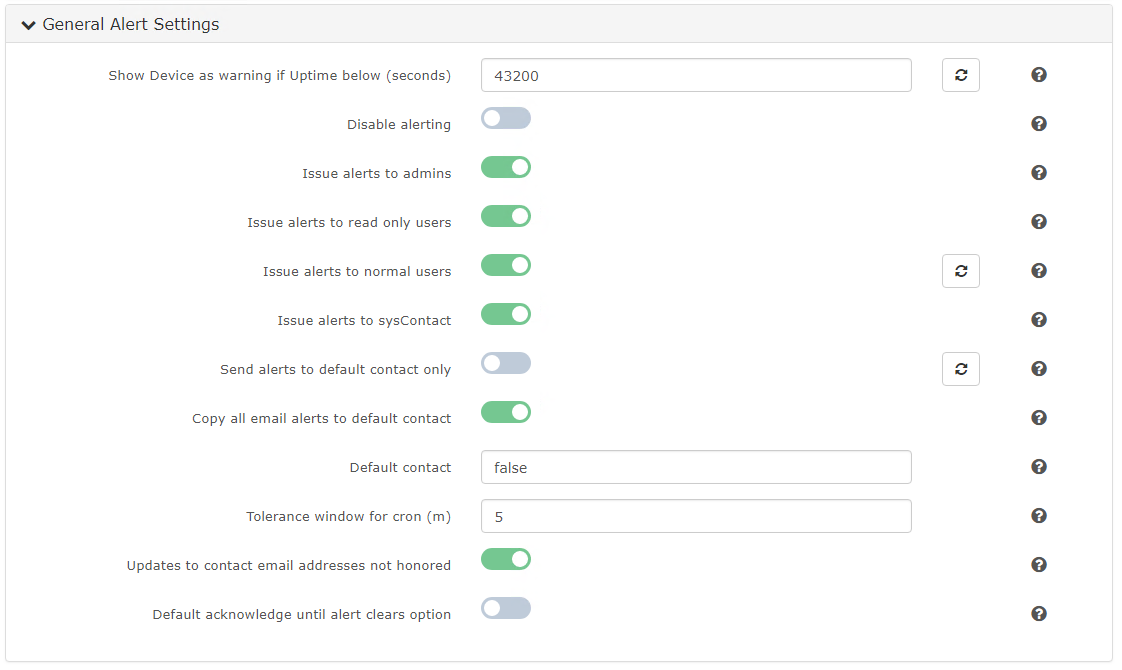Enable the Disable alerting toggle
1122x670 pixels.
pos(505,118)
